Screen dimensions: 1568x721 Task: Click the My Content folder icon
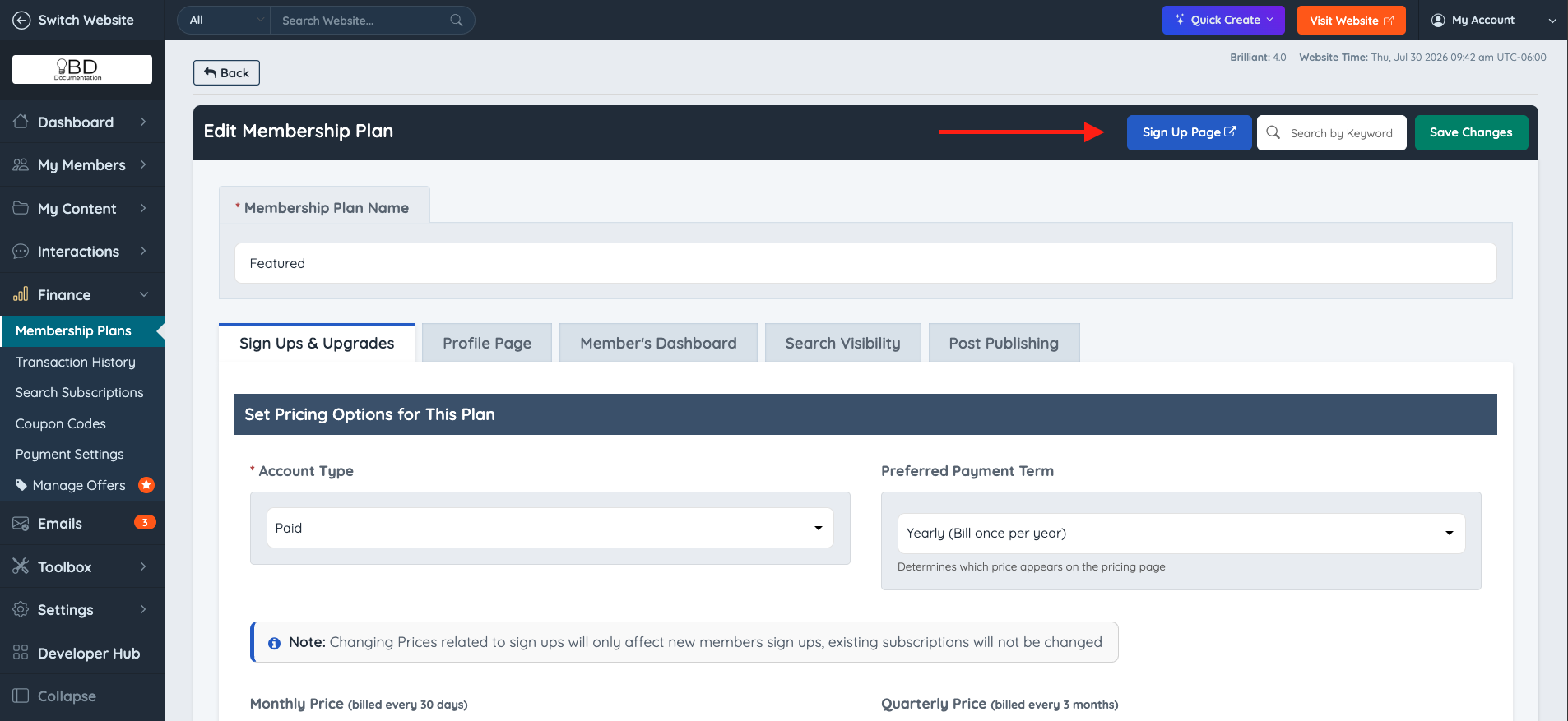click(21, 208)
